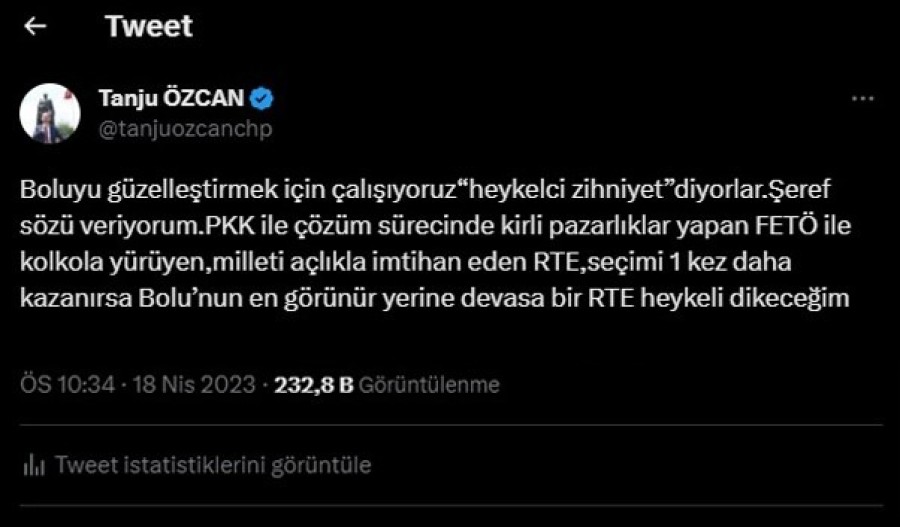Click the Görüntülenme label
Viewport: 900px width, 527px height.
429,385
